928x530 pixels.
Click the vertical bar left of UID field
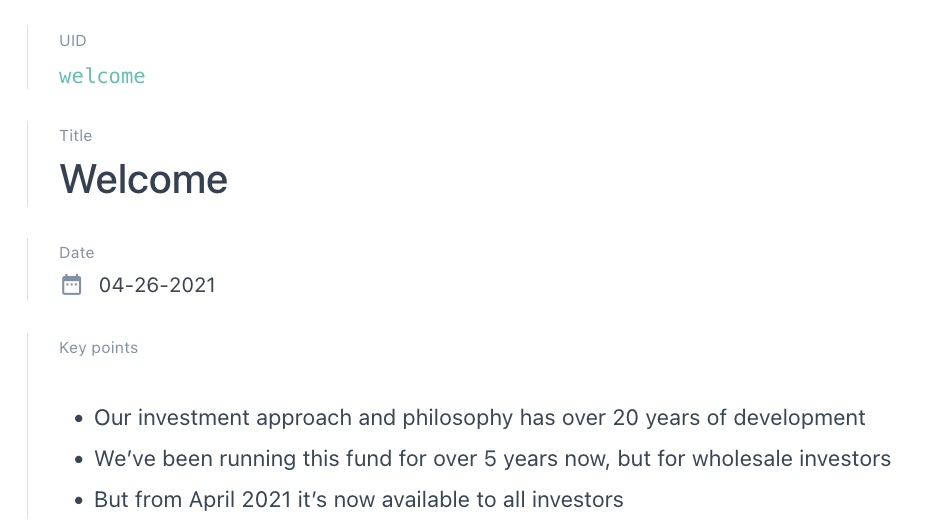(28, 57)
